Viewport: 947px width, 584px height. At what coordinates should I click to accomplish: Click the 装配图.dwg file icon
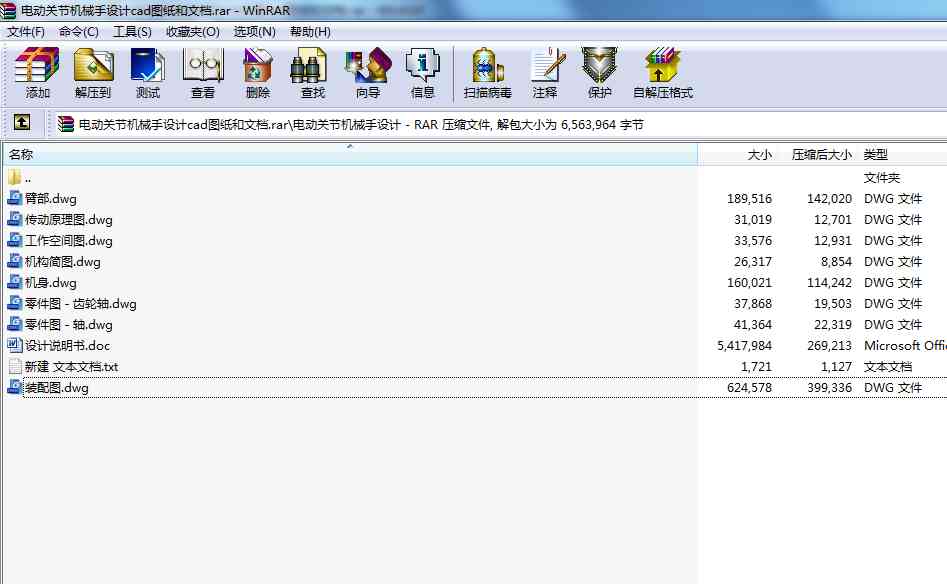[14, 387]
